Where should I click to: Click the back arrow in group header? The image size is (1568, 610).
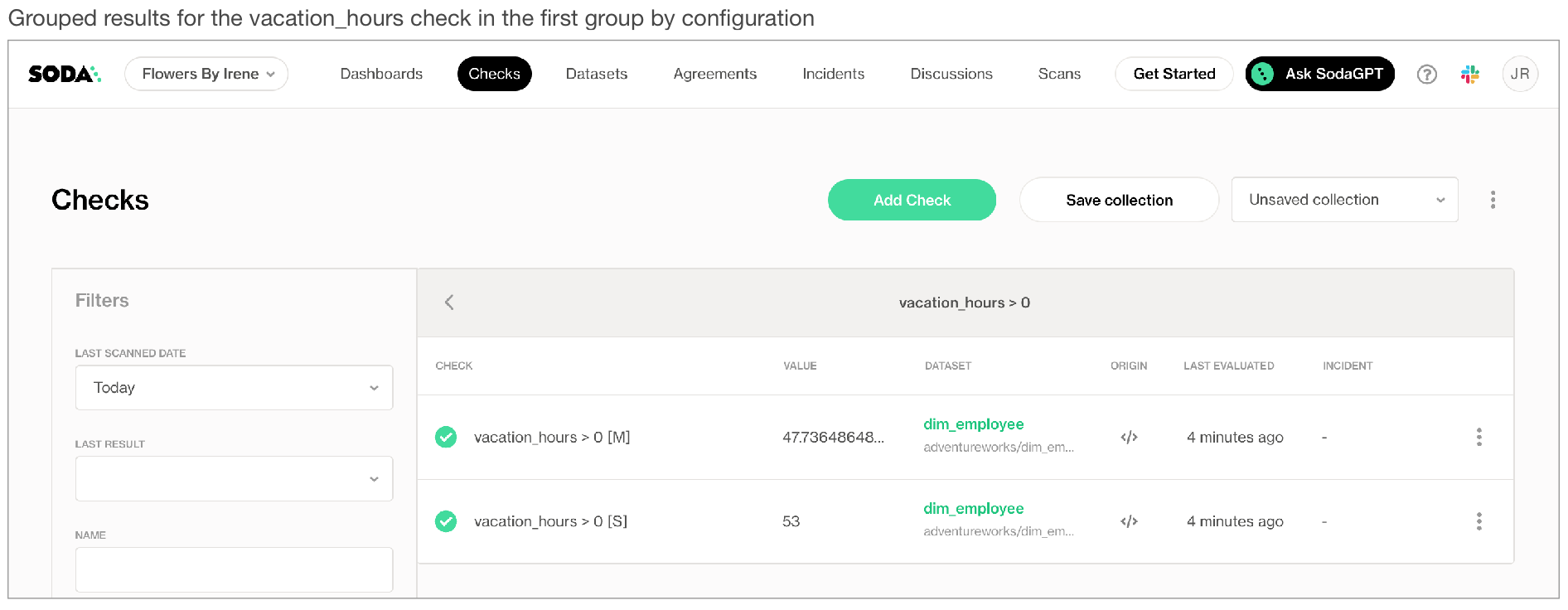[x=449, y=303]
